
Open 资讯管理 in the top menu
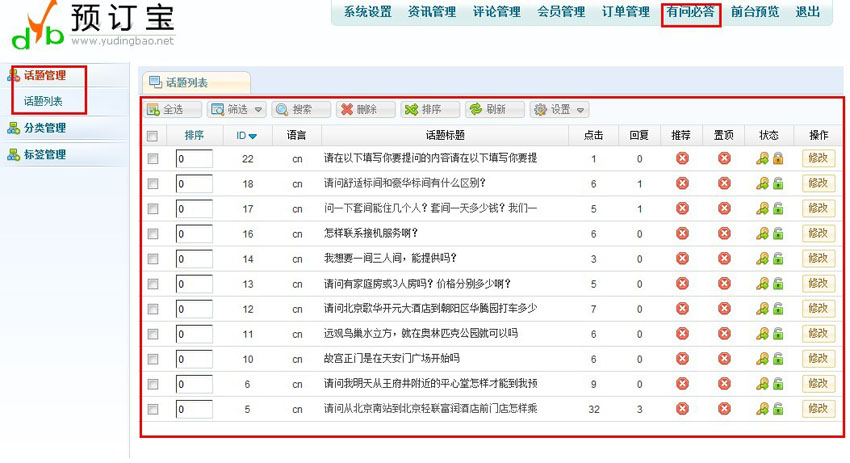(x=432, y=12)
